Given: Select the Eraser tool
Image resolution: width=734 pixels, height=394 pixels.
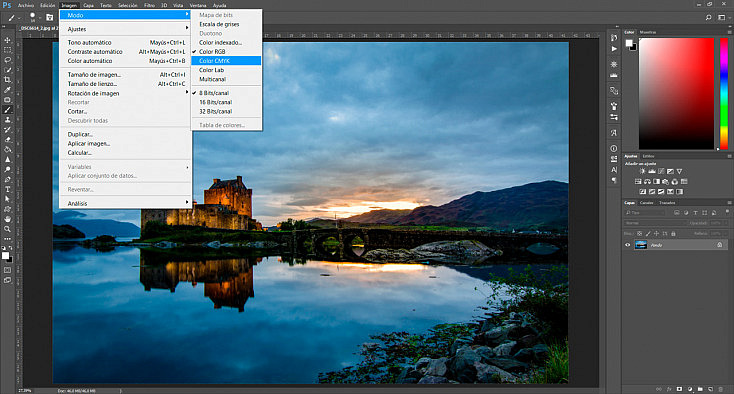Looking at the screenshot, I should [7, 139].
